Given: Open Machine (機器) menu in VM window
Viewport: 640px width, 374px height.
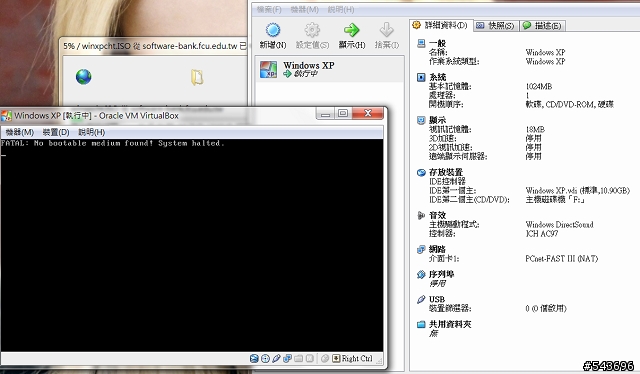Looking at the screenshot, I should [x=20, y=132].
